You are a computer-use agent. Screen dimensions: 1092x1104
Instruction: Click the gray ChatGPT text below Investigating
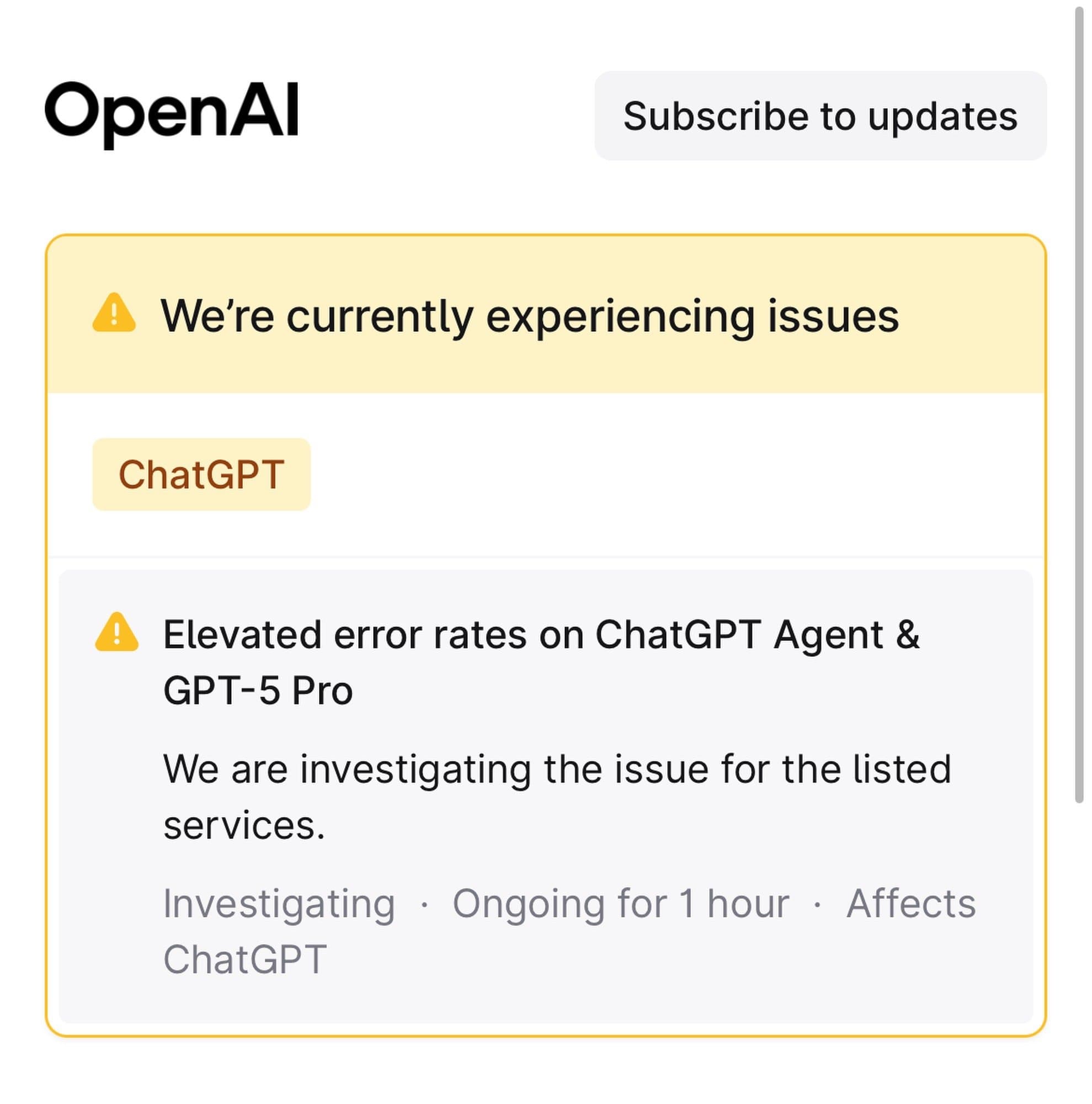point(245,959)
